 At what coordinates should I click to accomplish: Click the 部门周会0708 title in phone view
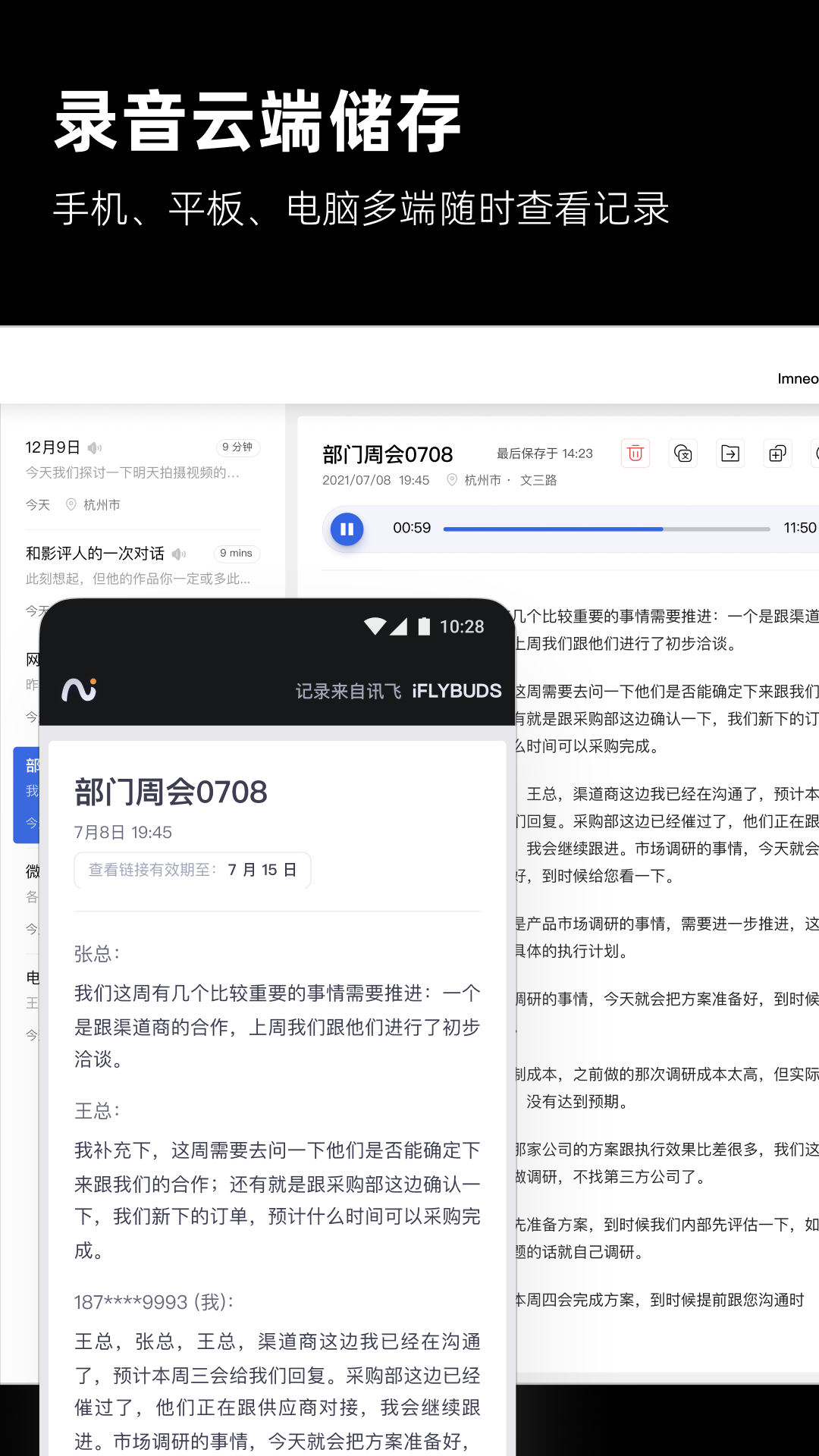click(x=171, y=792)
